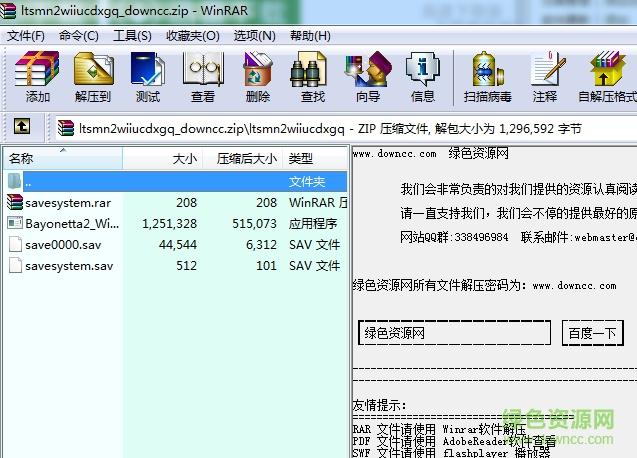Open the 查看 (View) toolbar icon
Screen dimensions: 637x458
[x=202, y=77]
